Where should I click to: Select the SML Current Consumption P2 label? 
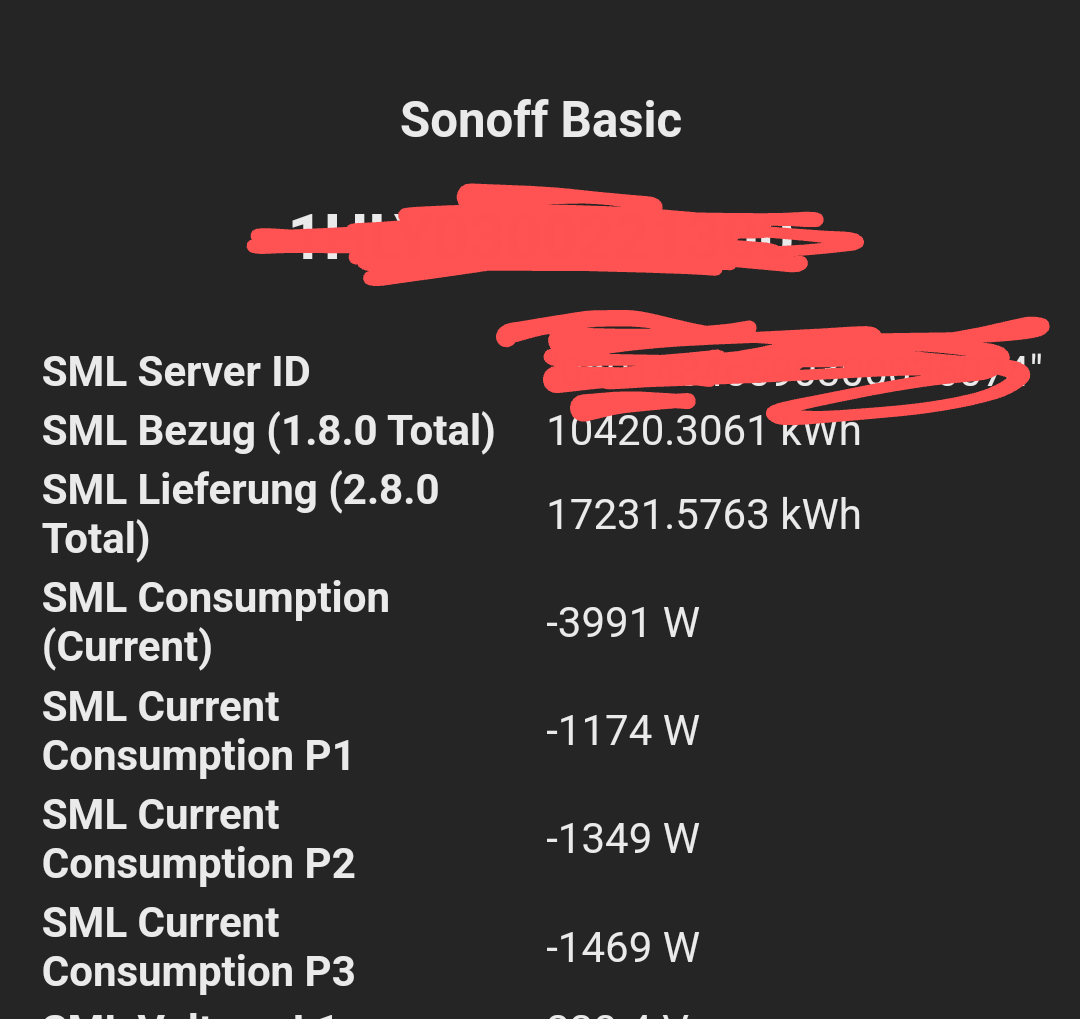(198, 839)
